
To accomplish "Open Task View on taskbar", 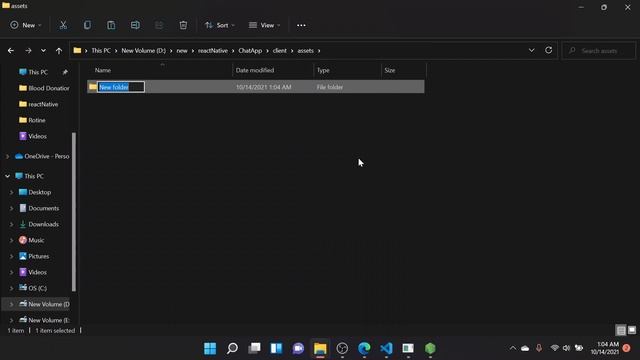I will coord(254,348).
